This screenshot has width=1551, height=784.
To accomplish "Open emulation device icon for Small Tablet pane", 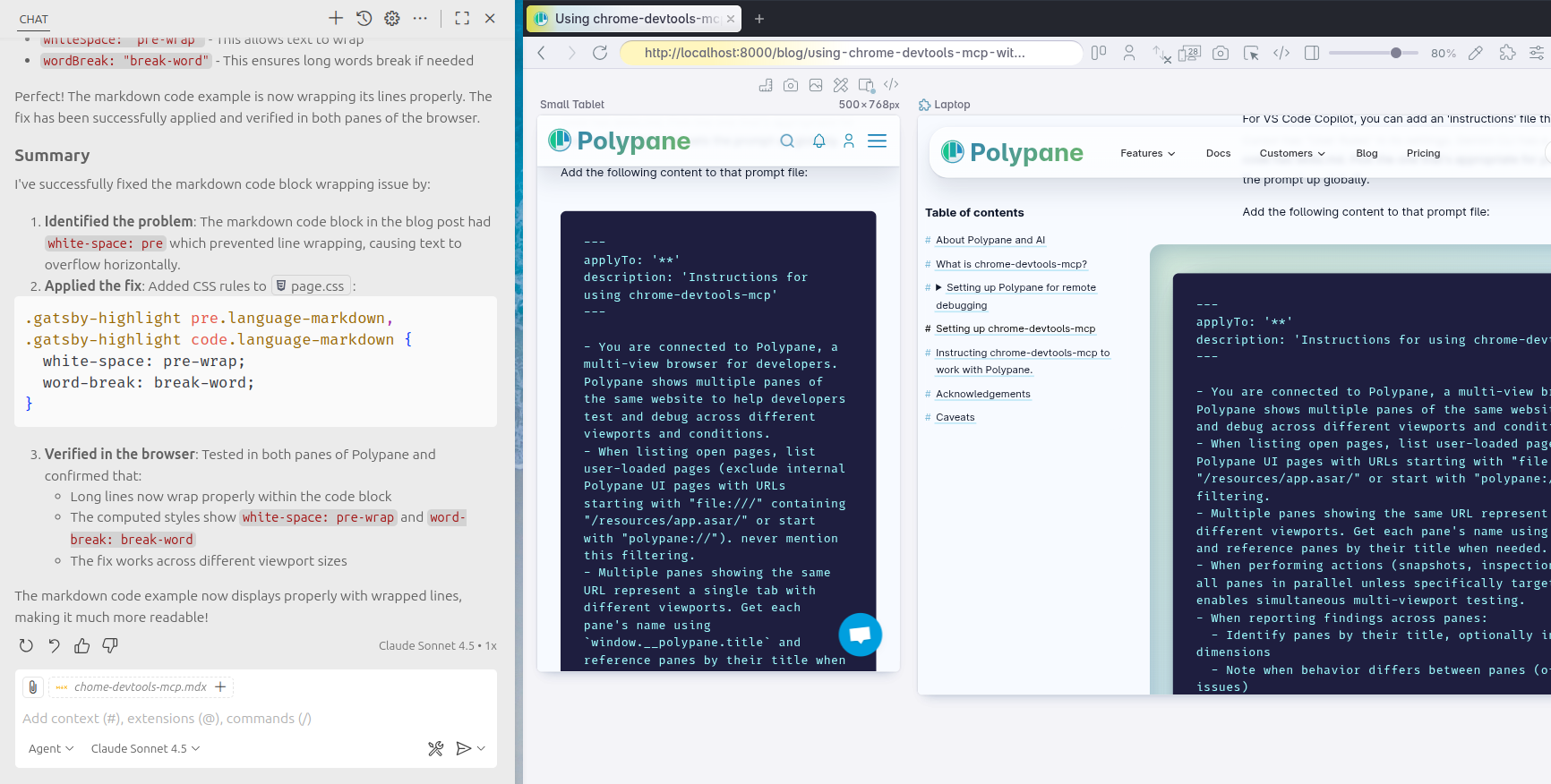I will click(866, 85).
